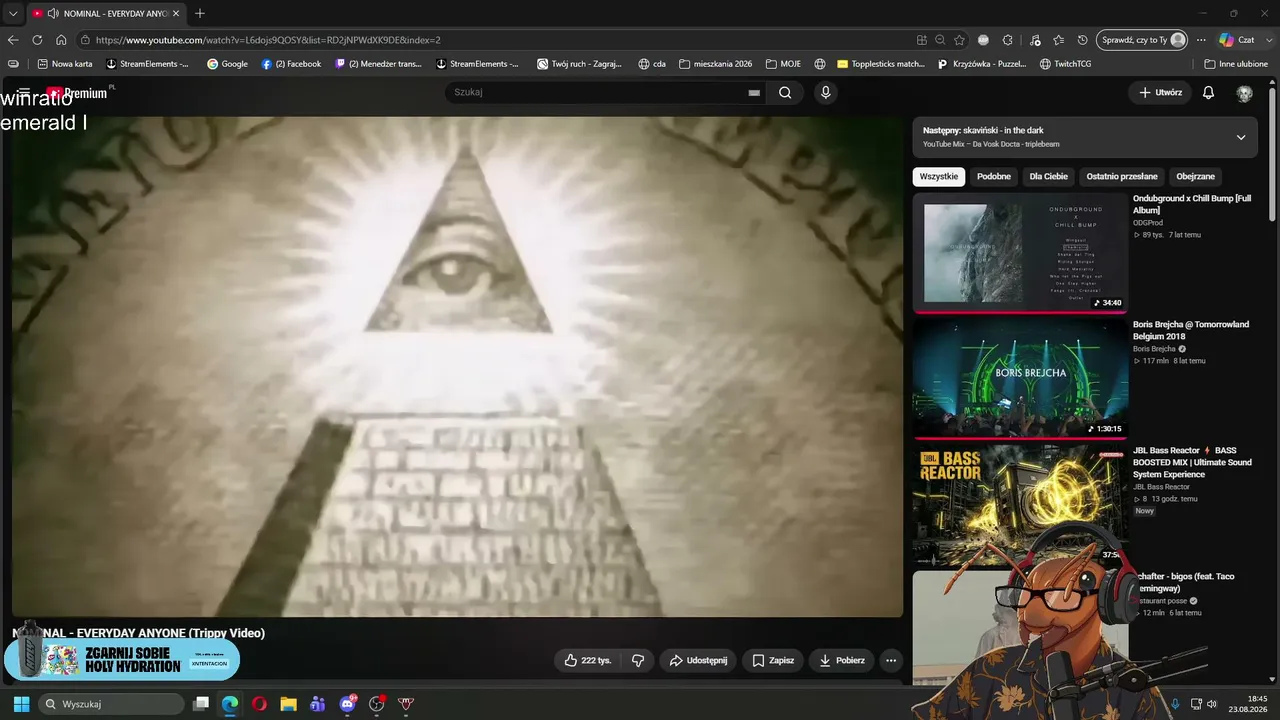1280x720 pixels.
Task: Open the cda bookmark
Action: click(652, 64)
